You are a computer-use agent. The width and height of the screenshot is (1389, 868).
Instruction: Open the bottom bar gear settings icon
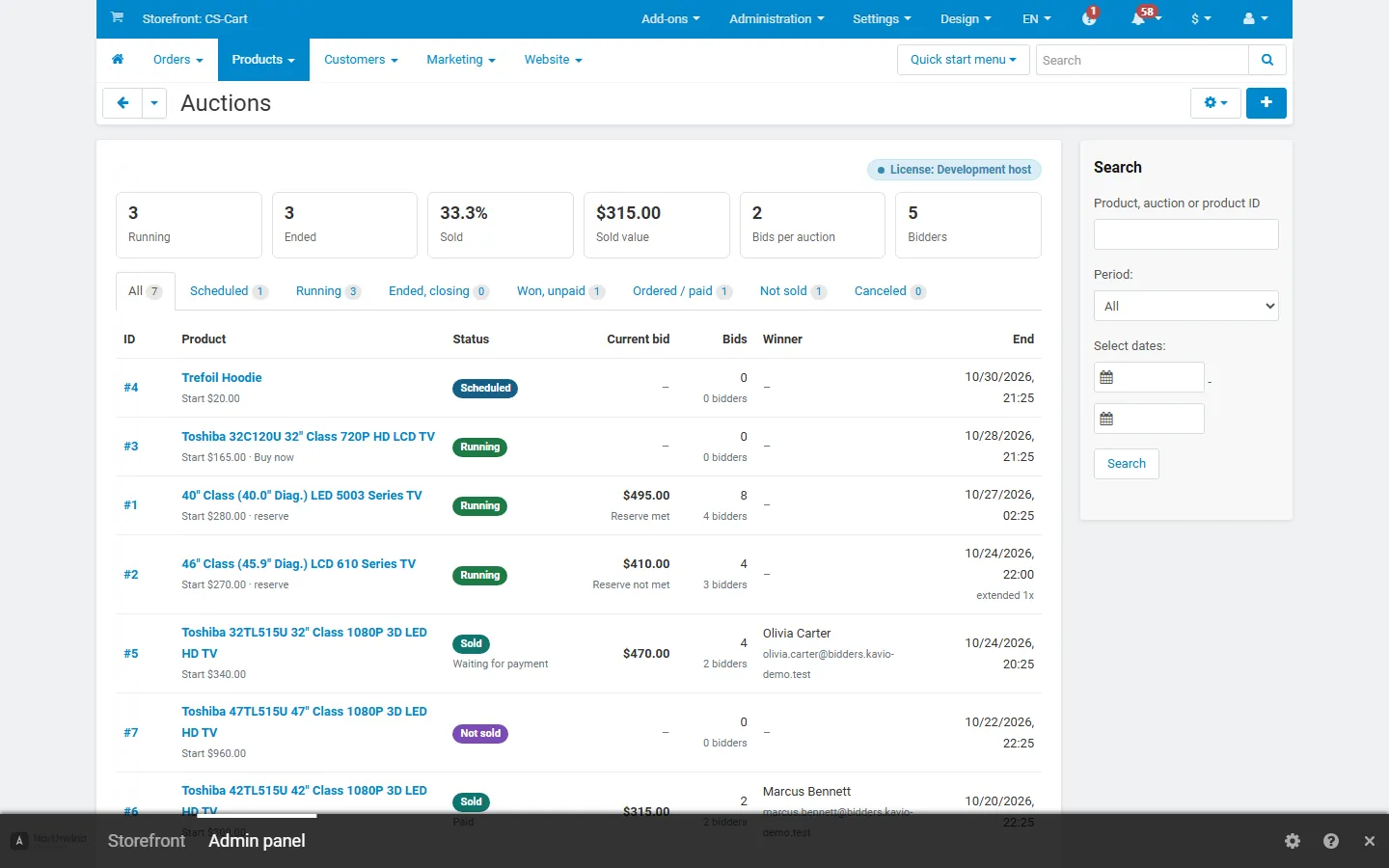(1293, 841)
